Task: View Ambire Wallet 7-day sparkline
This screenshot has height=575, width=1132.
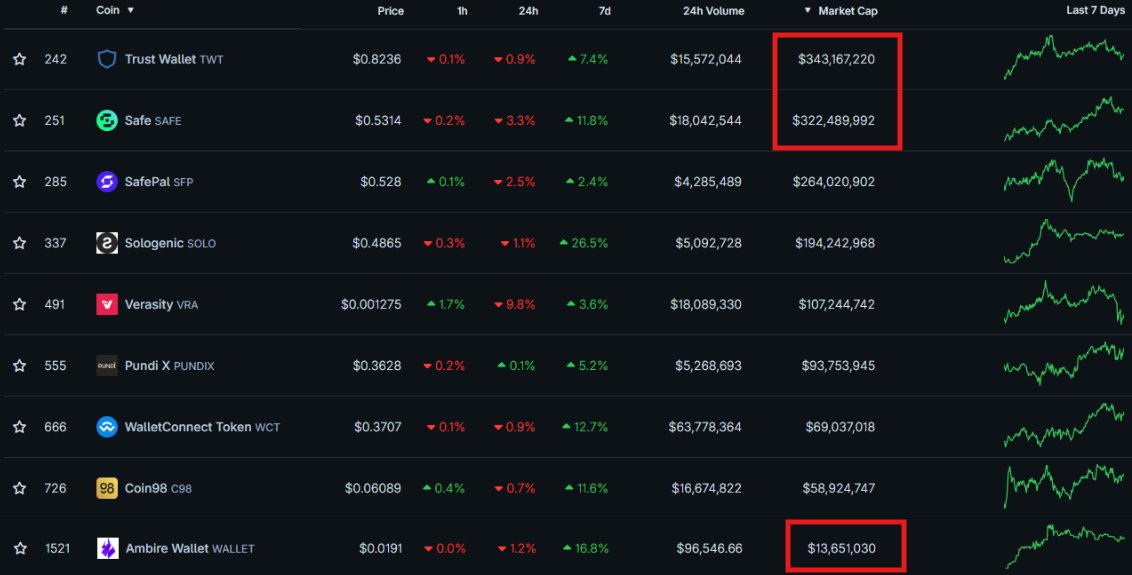Action: (1063, 546)
